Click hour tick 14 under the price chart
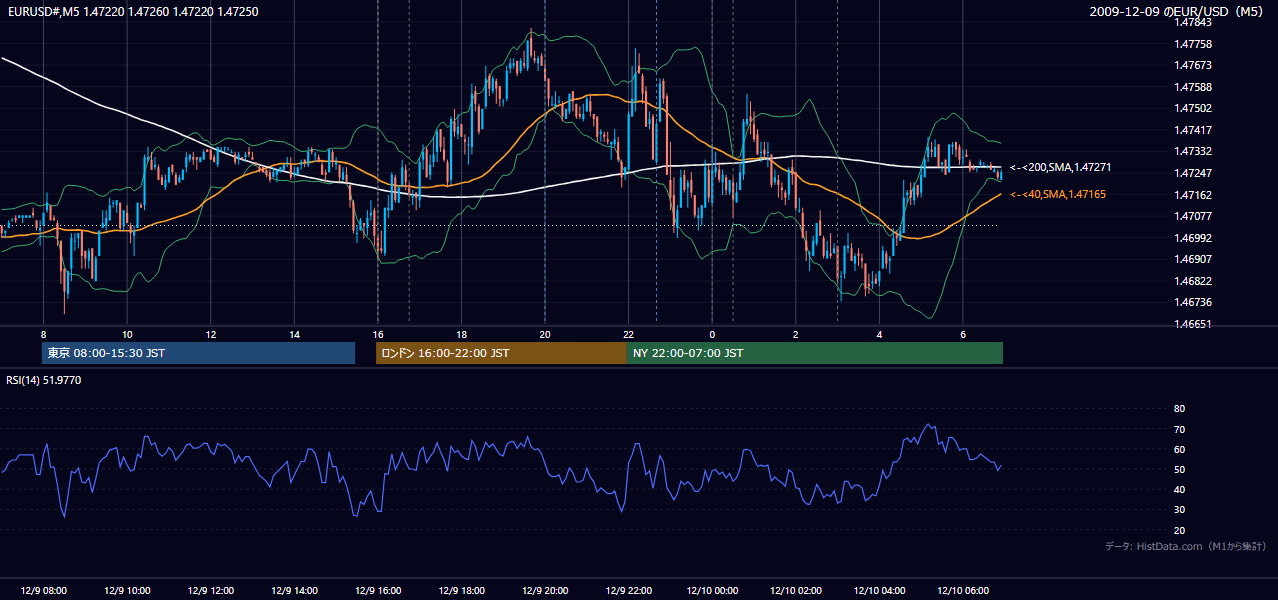 tap(294, 334)
